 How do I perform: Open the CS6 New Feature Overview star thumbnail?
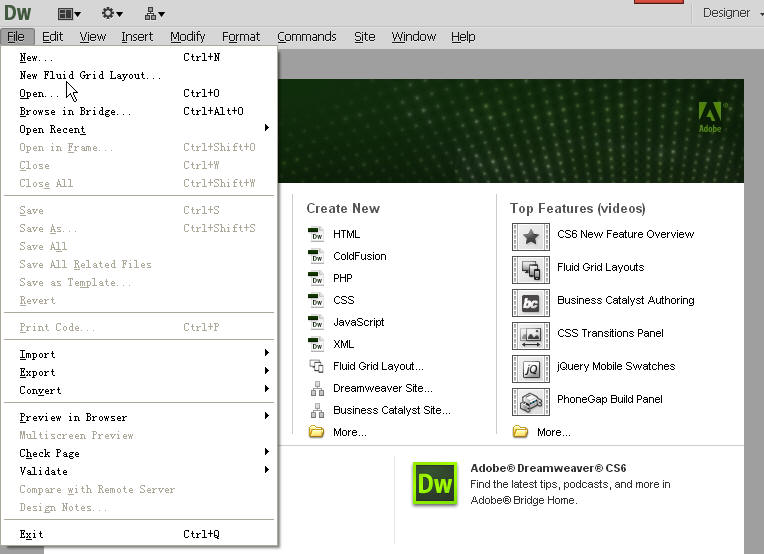[531, 237]
